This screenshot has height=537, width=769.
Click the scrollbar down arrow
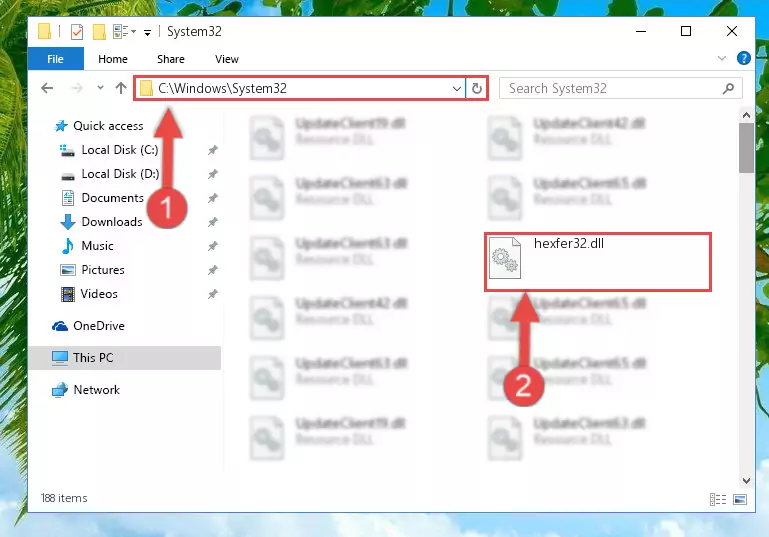click(746, 481)
